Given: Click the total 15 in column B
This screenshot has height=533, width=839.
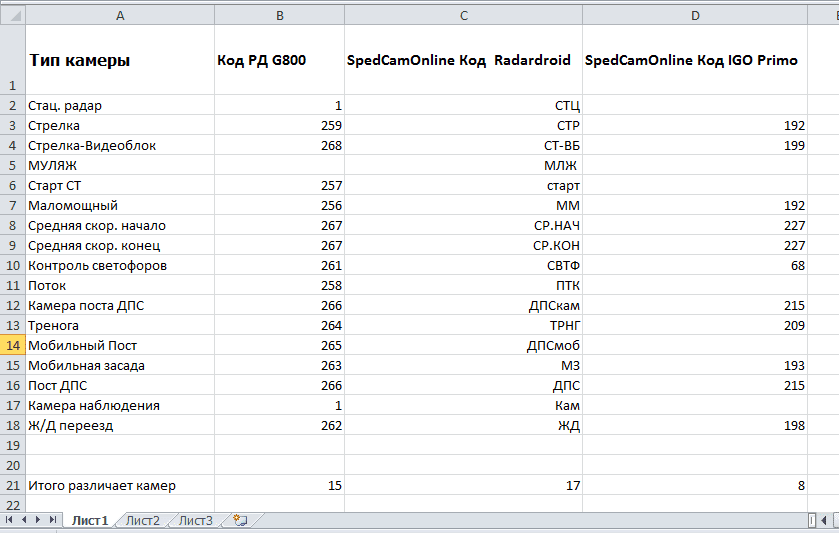Looking at the screenshot, I should tap(279, 485).
